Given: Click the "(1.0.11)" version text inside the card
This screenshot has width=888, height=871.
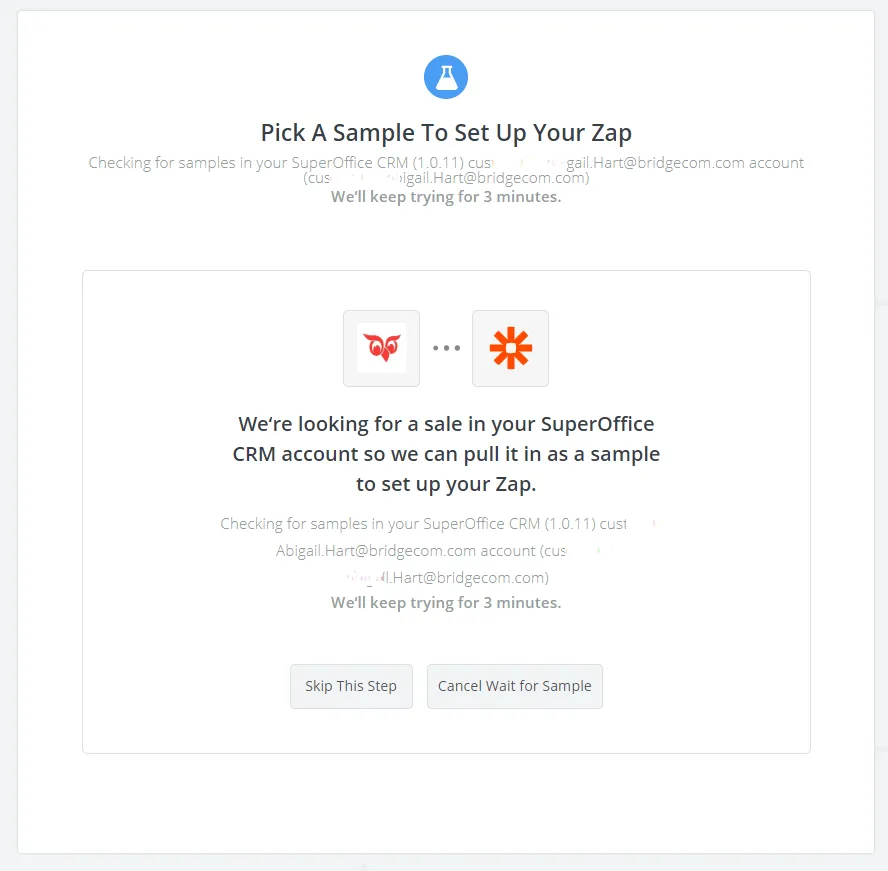Looking at the screenshot, I should click(x=565, y=523).
